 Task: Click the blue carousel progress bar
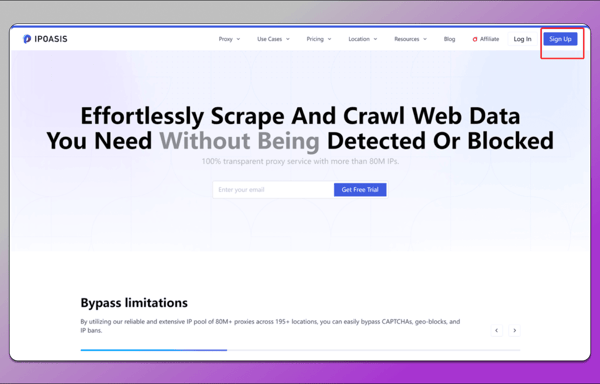point(154,350)
